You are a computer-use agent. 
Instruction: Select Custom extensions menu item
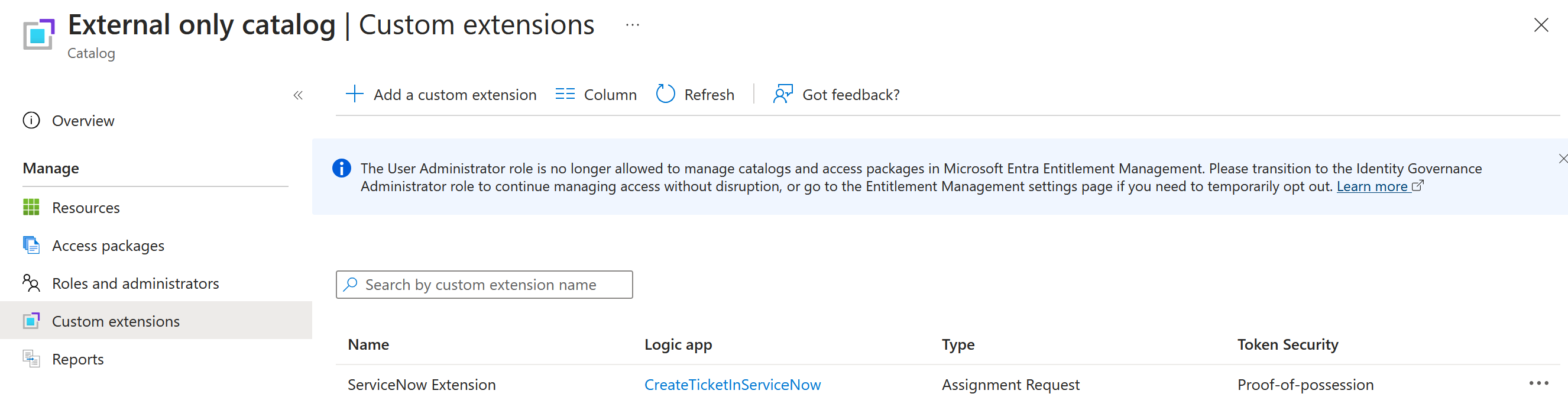(116, 321)
